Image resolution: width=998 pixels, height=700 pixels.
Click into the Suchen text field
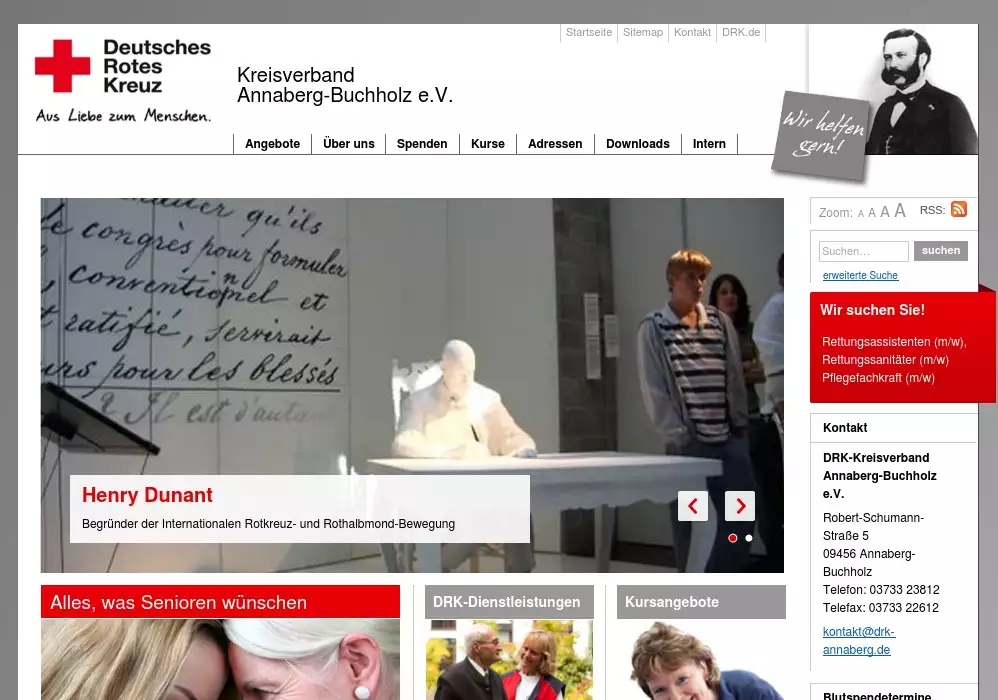tap(863, 252)
